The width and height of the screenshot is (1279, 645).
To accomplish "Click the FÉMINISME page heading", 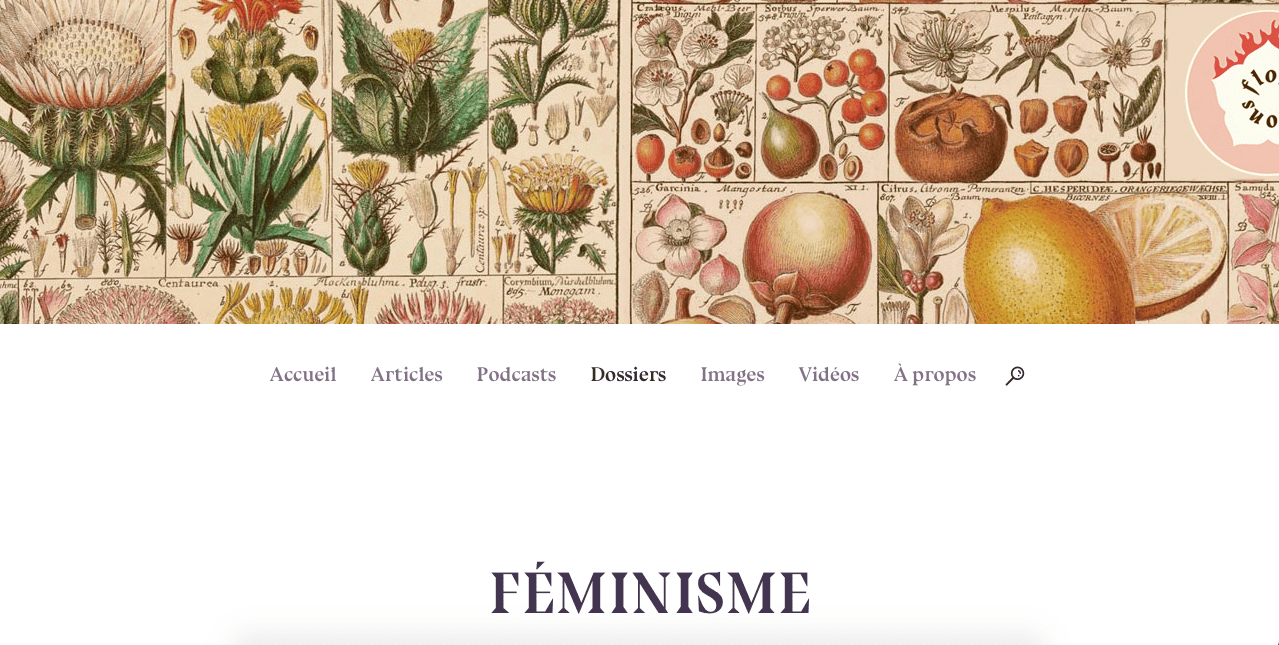I will pyautogui.click(x=650, y=593).
